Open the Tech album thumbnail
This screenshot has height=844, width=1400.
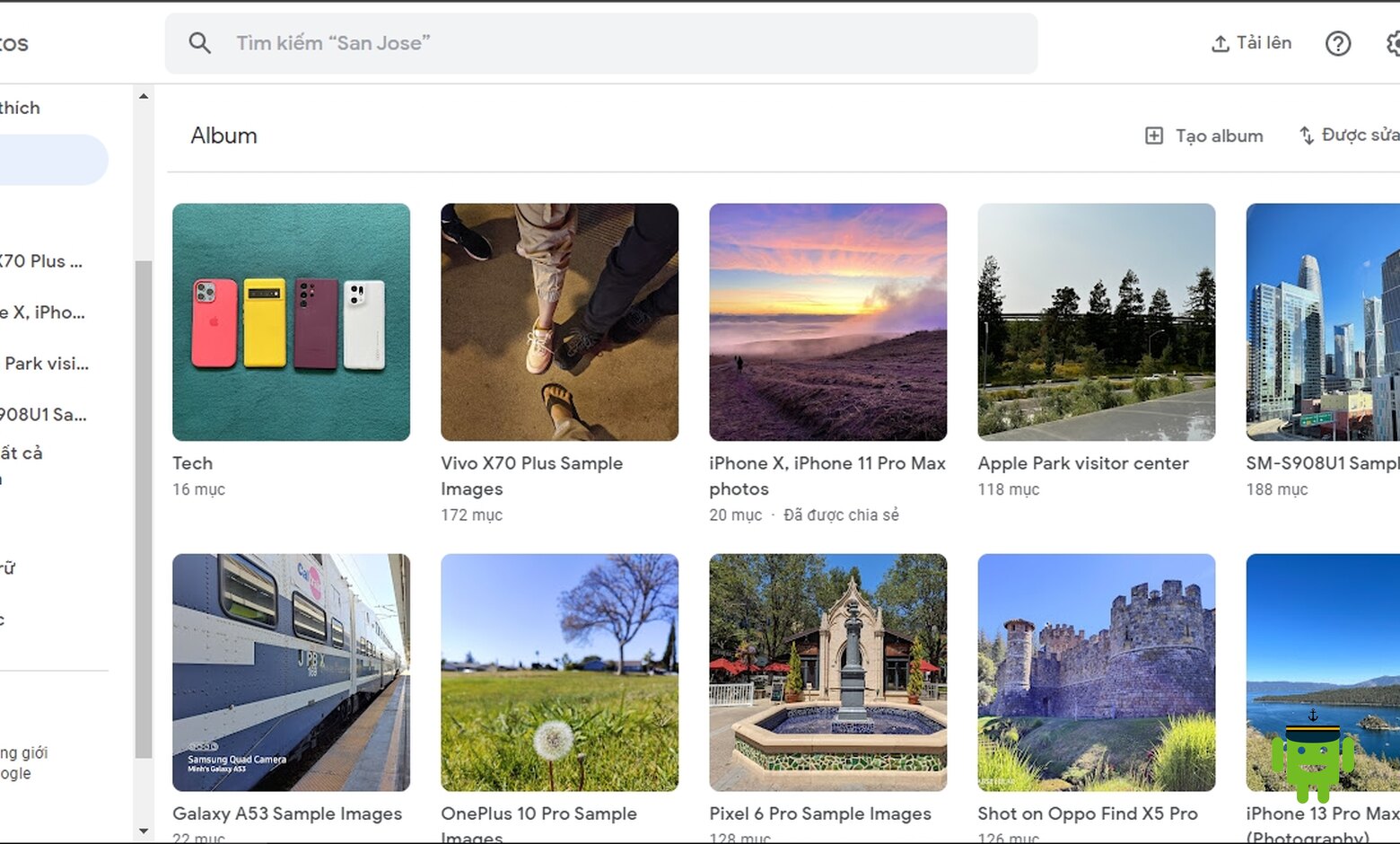(291, 321)
